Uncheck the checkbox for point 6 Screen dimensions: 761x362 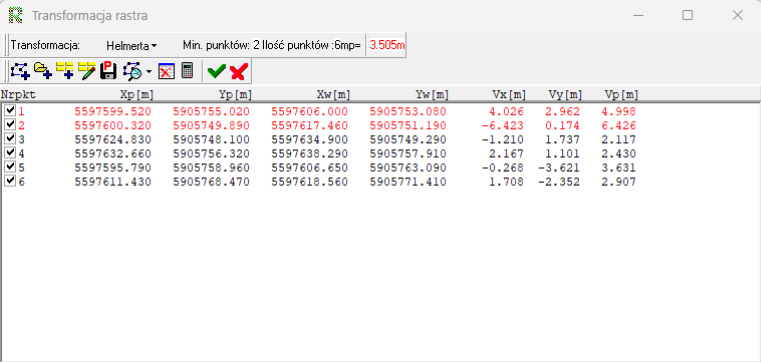coord(10,181)
